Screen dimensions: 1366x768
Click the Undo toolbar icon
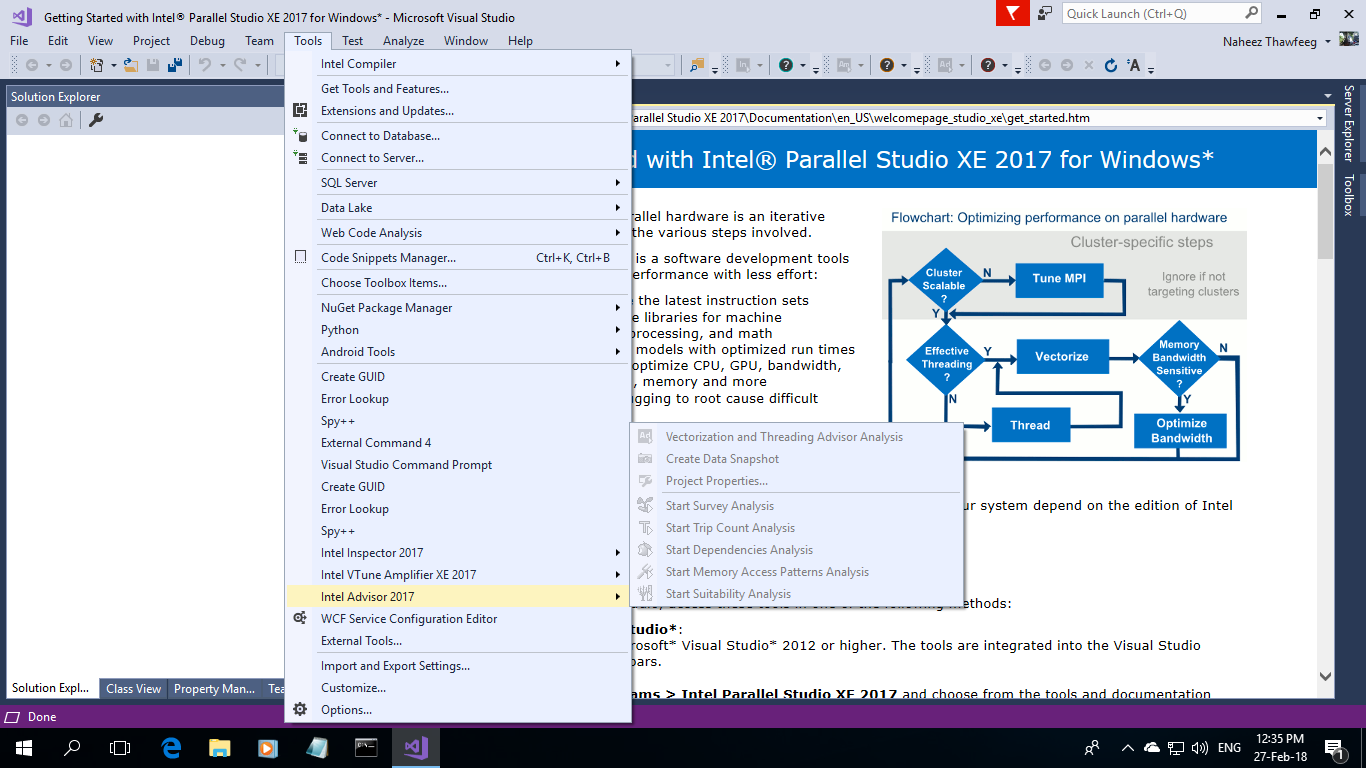click(204, 65)
